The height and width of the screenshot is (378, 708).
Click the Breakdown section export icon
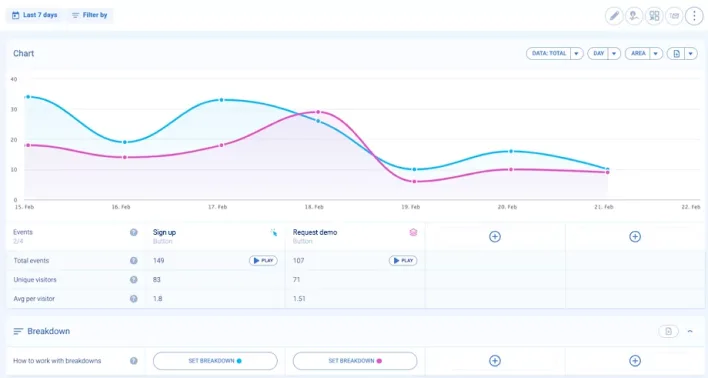pos(669,331)
